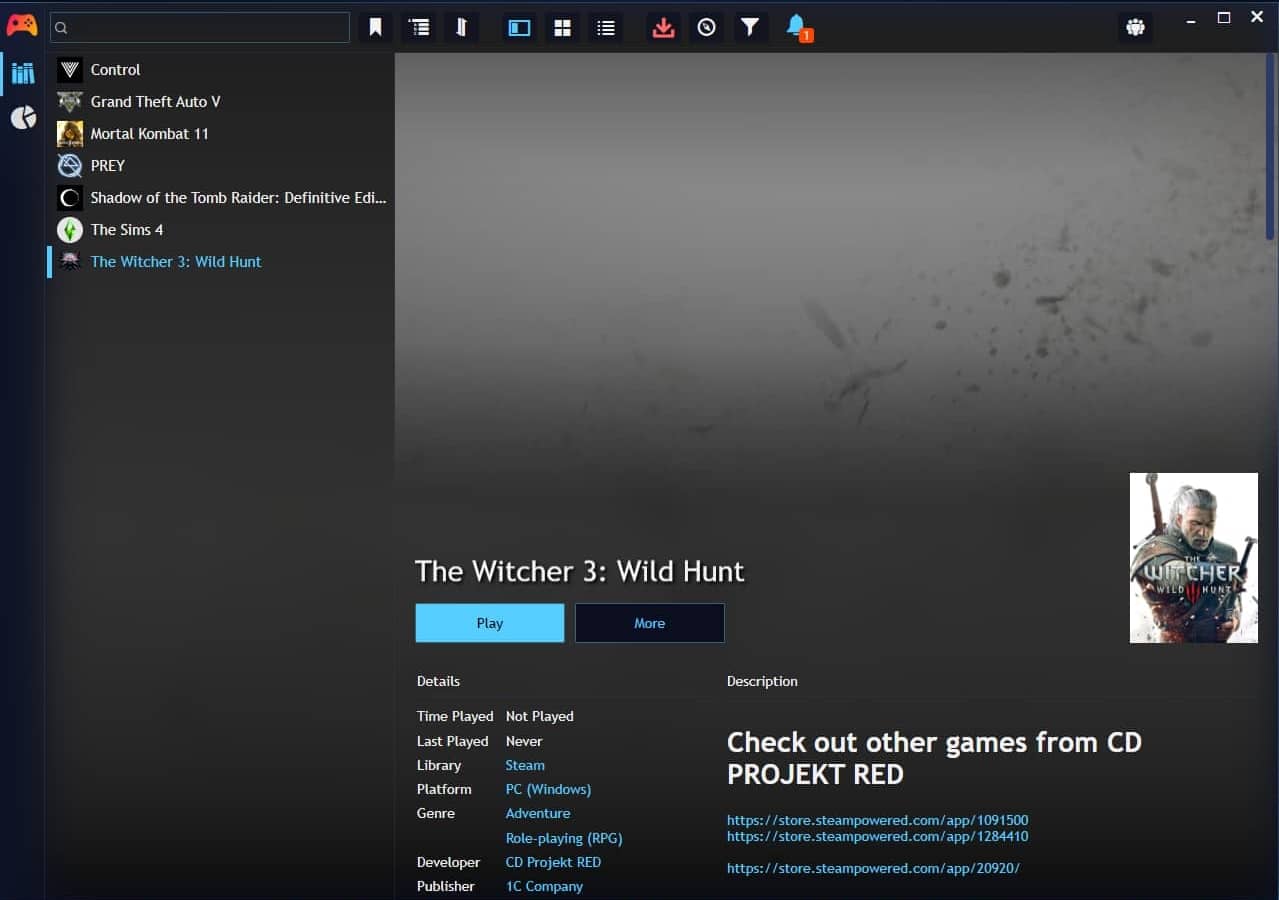Viewport: 1279px width, 900px height.
Task: Switch to List view mode
Action: 605,27
